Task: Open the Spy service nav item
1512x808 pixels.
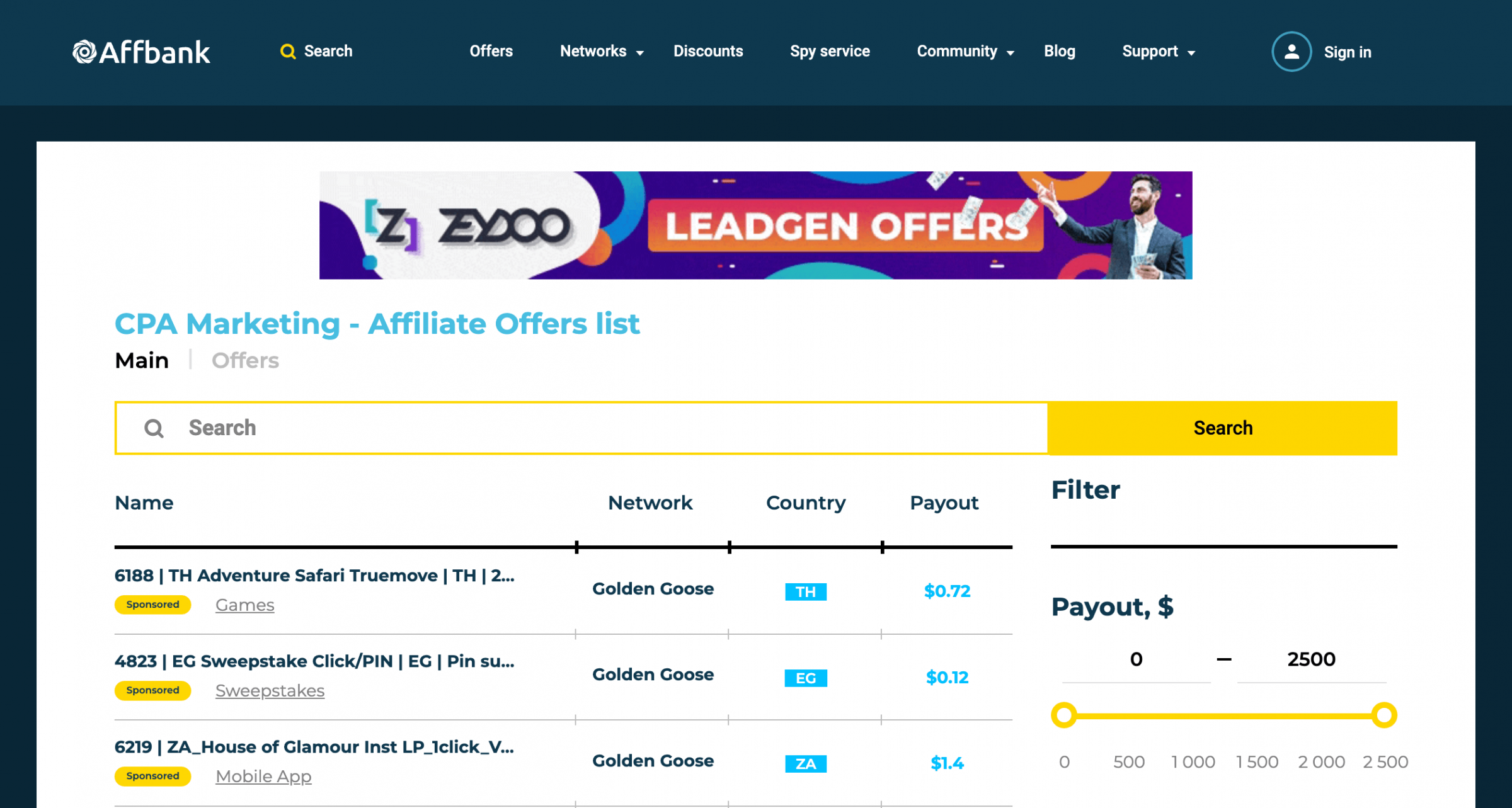Action: coord(830,52)
